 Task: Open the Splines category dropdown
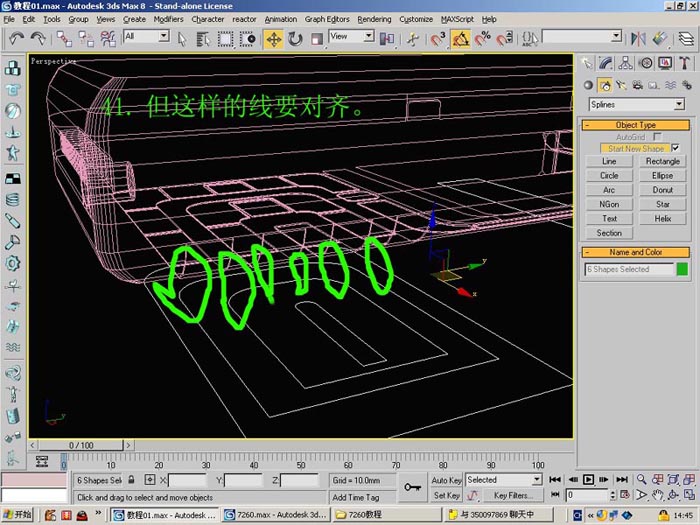point(636,104)
